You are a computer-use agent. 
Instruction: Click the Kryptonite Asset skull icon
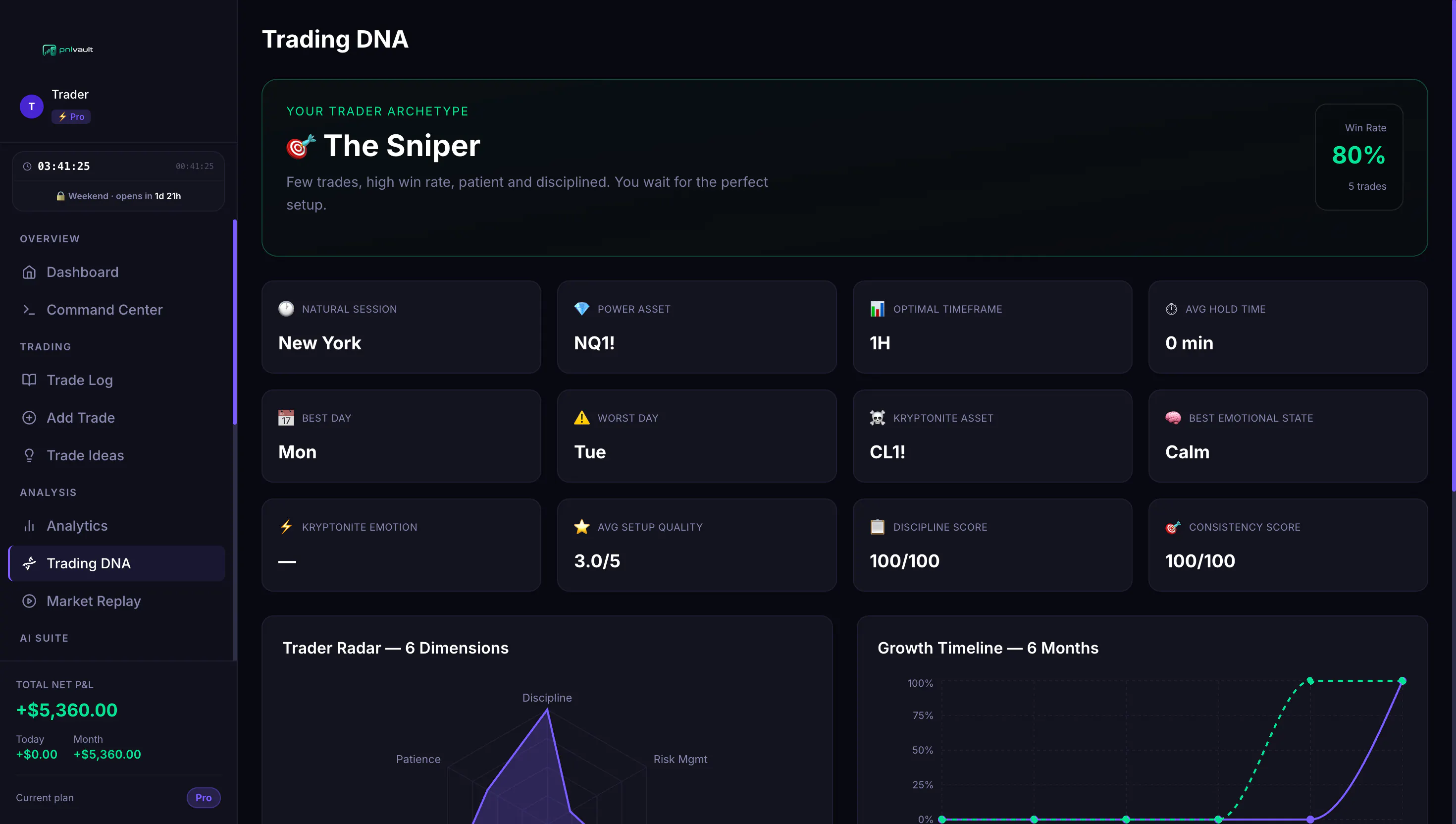[878, 418]
